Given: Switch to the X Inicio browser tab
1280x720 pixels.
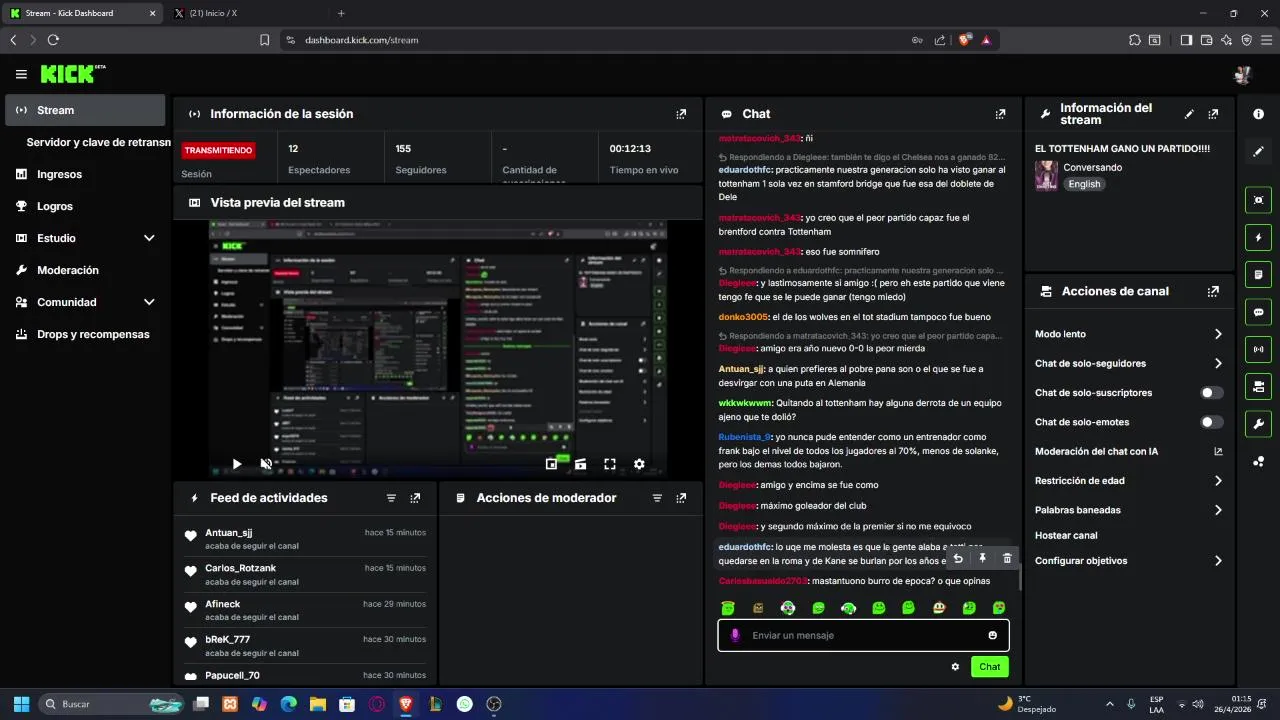Looking at the screenshot, I should click(245, 13).
